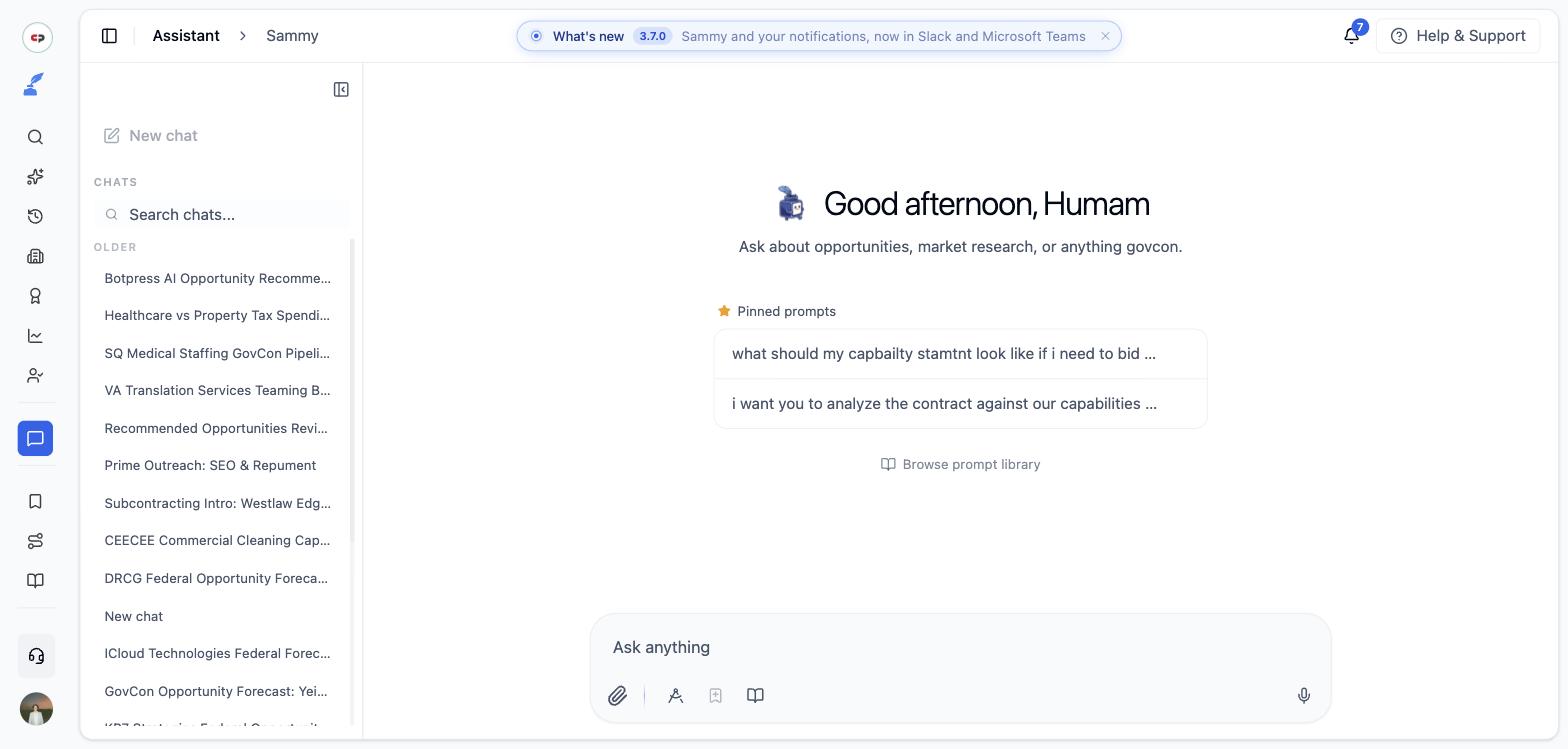The width and height of the screenshot is (1568, 749).
Task: Open the quill feather icon in left rail
Action: point(34,85)
